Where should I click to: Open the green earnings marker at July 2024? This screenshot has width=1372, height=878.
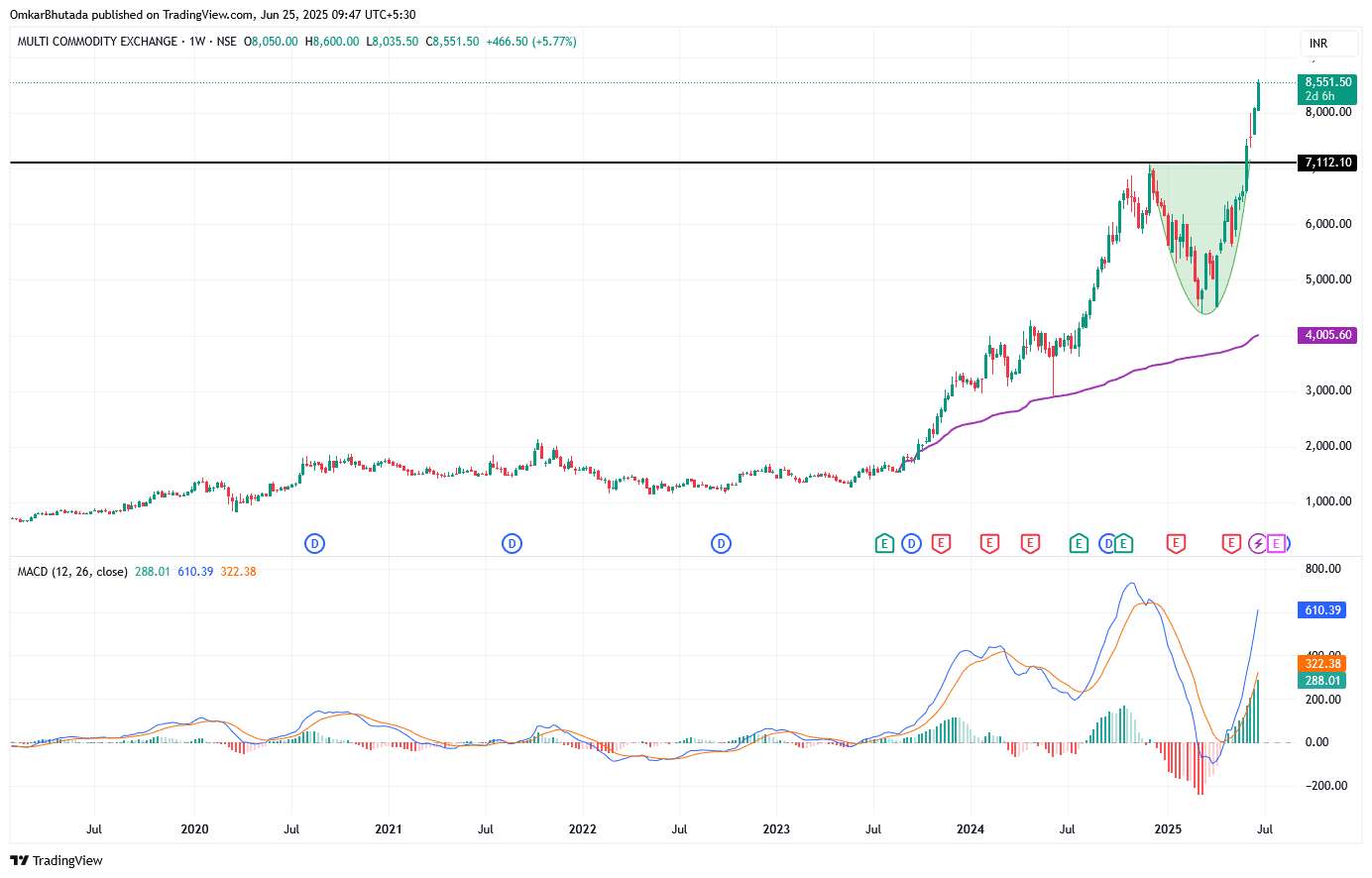coord(1079,543)
